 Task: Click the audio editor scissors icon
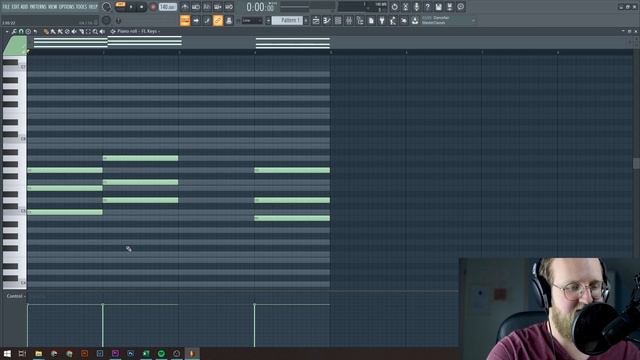405,7
